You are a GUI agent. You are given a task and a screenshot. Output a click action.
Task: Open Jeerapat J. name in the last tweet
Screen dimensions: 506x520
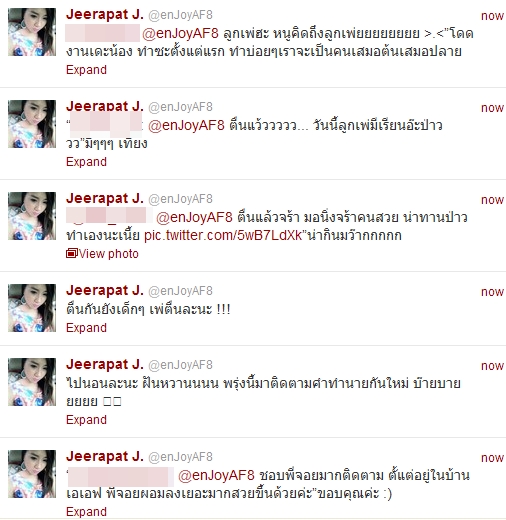pos(105,457)
